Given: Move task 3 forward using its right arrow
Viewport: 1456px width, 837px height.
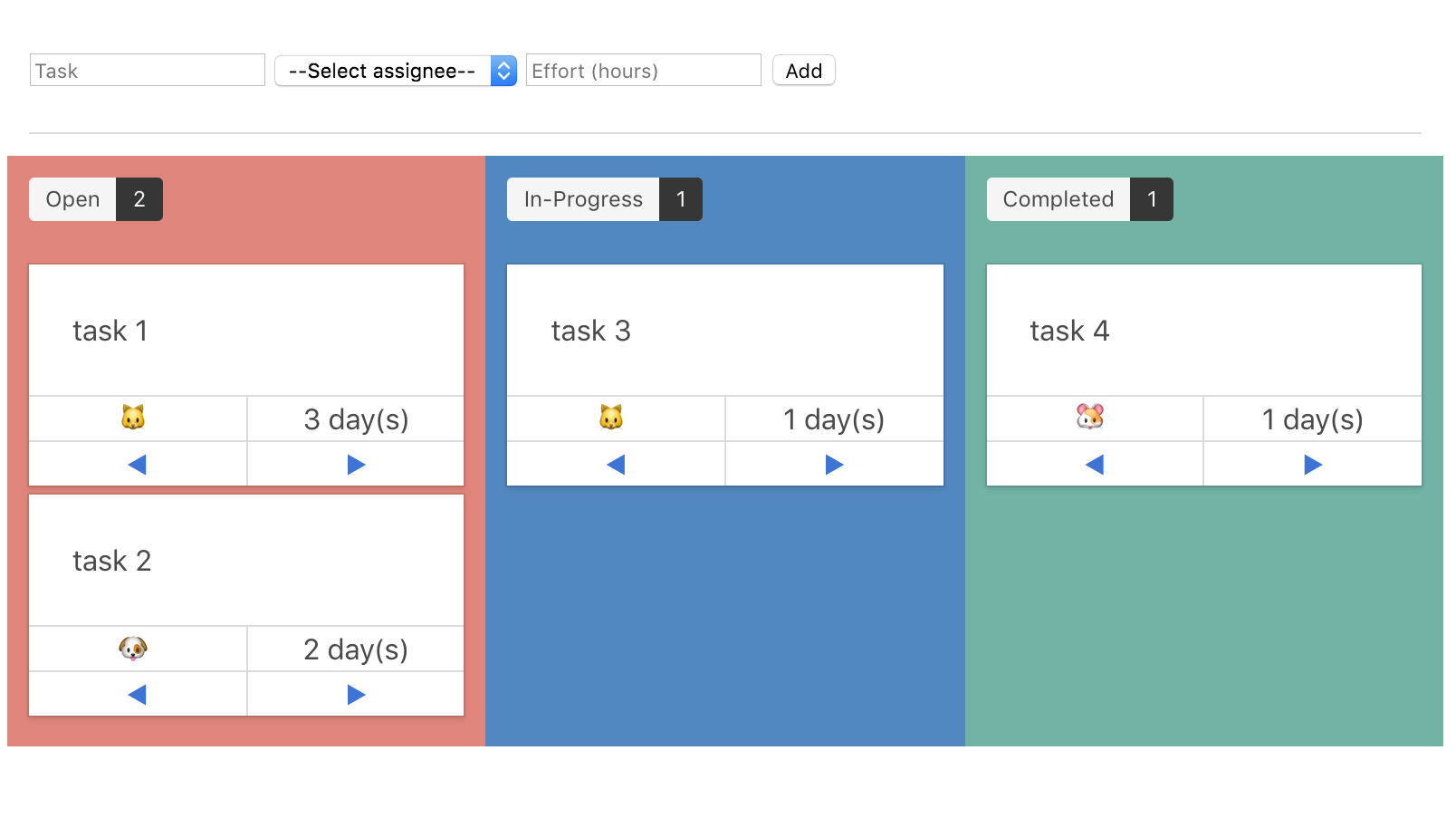Looking at the screenshot, I should (834, 464).
